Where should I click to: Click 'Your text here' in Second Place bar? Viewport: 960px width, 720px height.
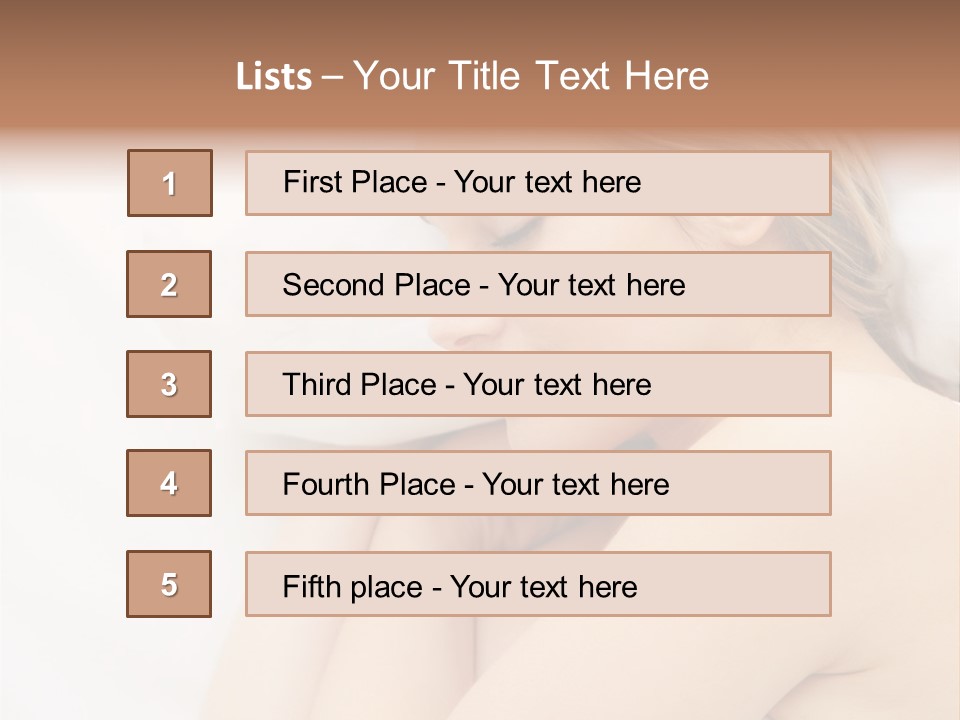[592, 285]
